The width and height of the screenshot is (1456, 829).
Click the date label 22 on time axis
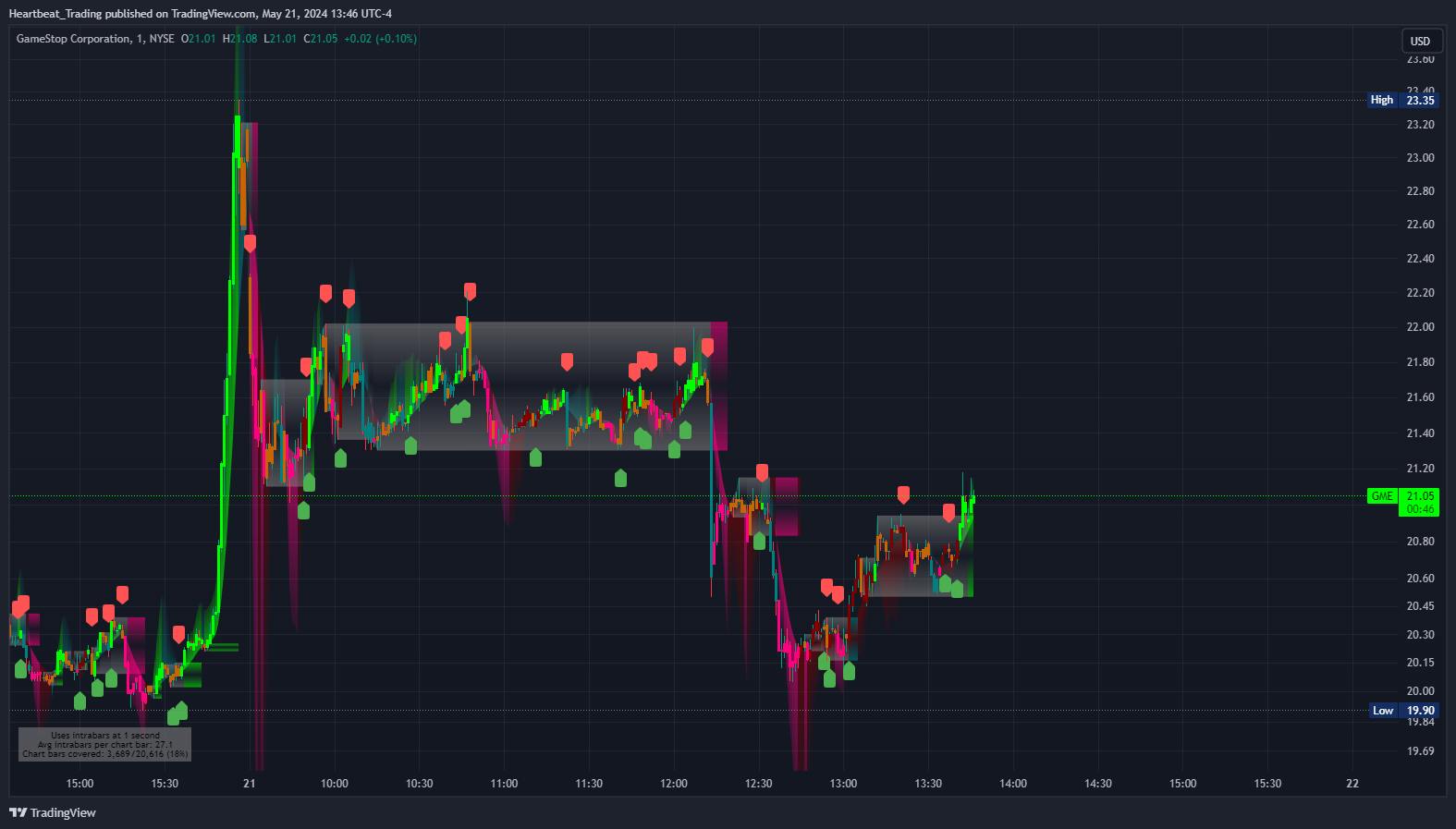[1352, 784]
